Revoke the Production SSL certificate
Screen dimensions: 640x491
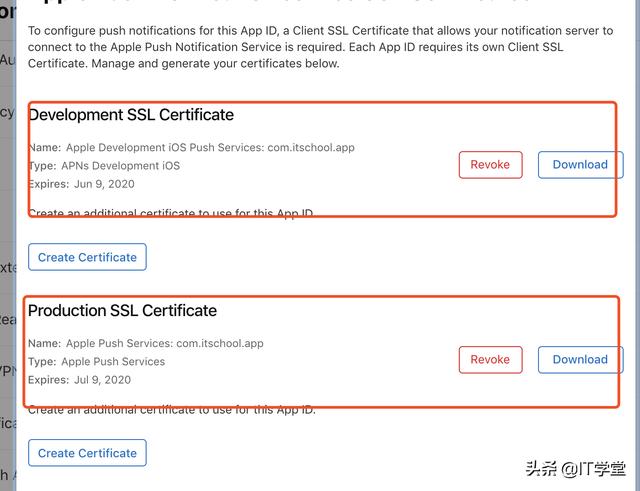point(490,360)
